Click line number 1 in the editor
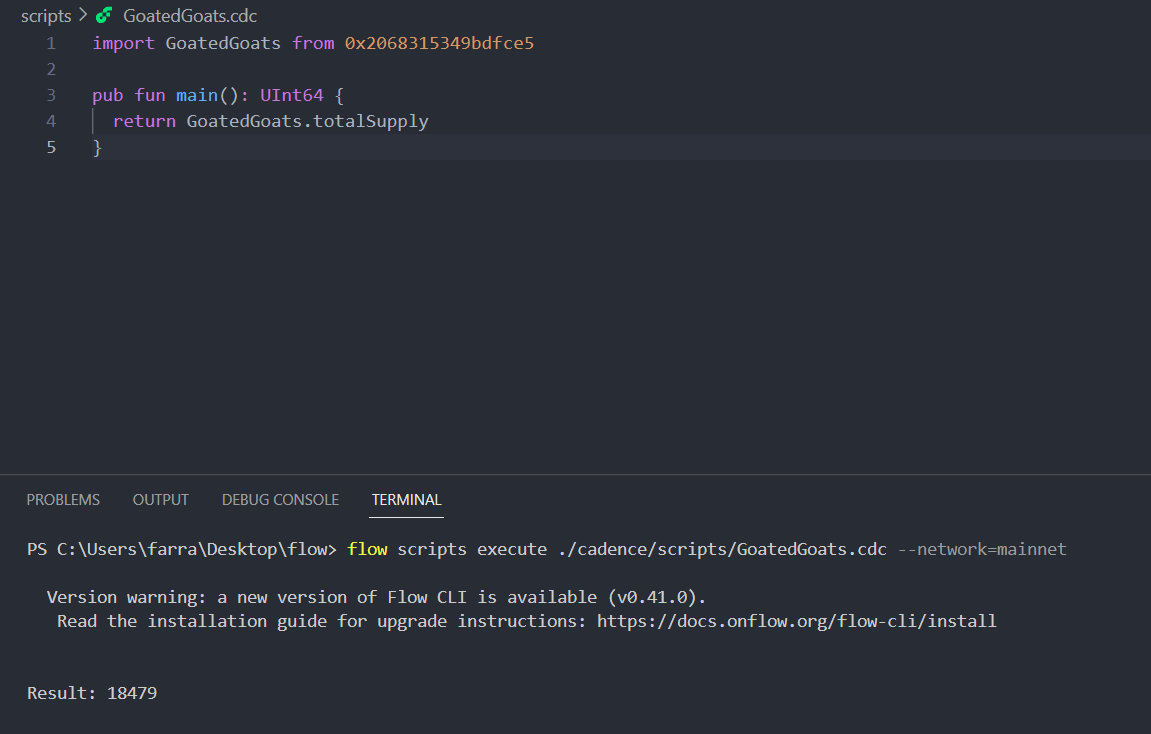The image size is (1151, 734). 50,43
